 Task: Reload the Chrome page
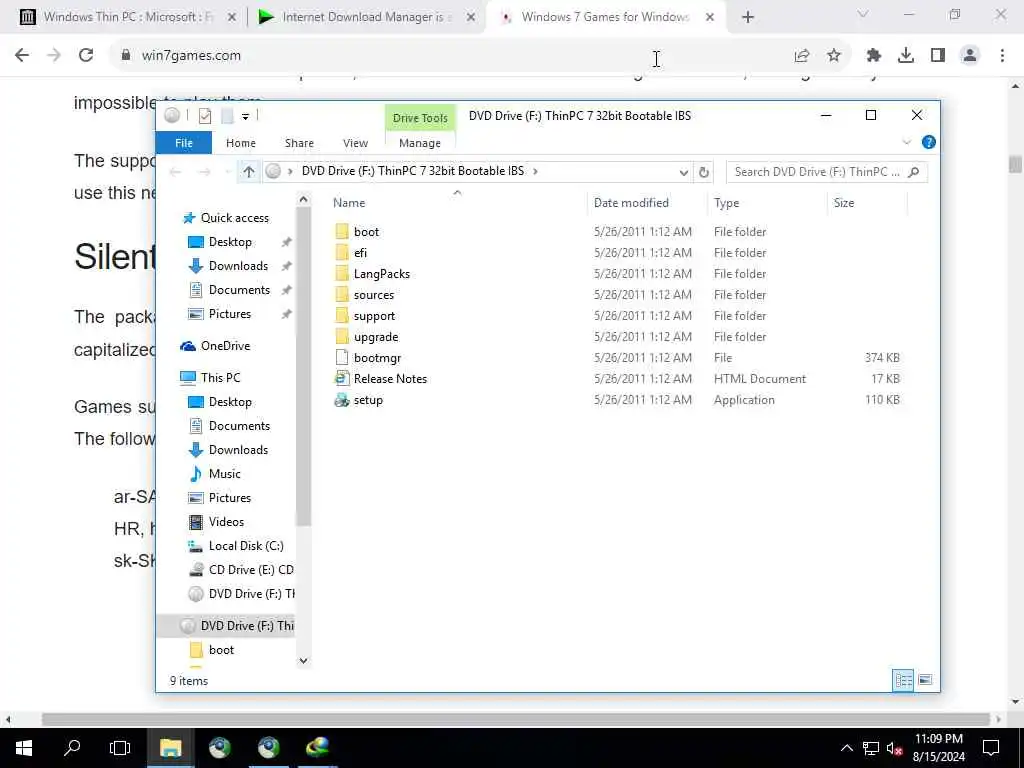point(86,56)
